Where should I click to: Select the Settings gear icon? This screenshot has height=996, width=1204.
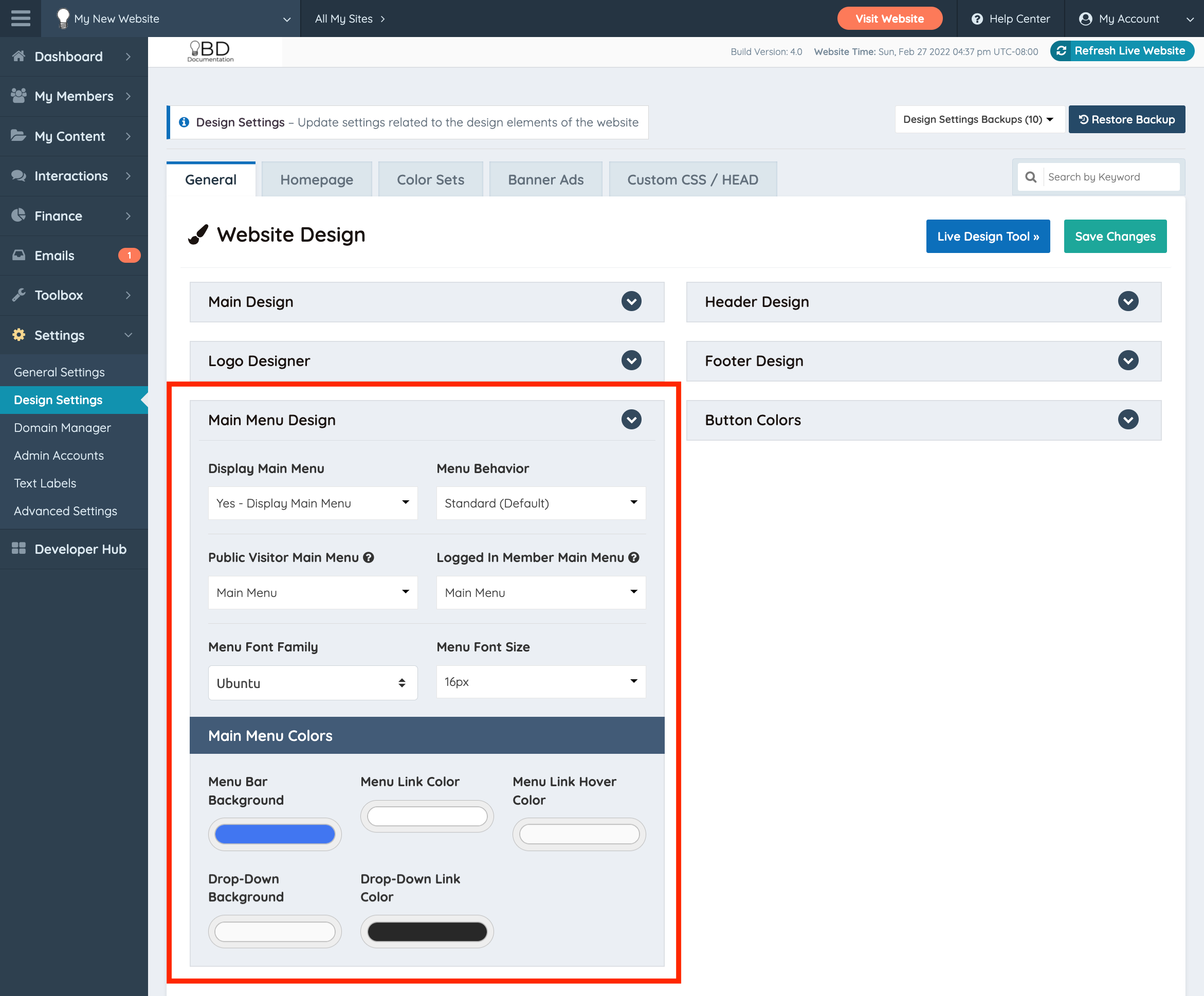coord(19,335)
